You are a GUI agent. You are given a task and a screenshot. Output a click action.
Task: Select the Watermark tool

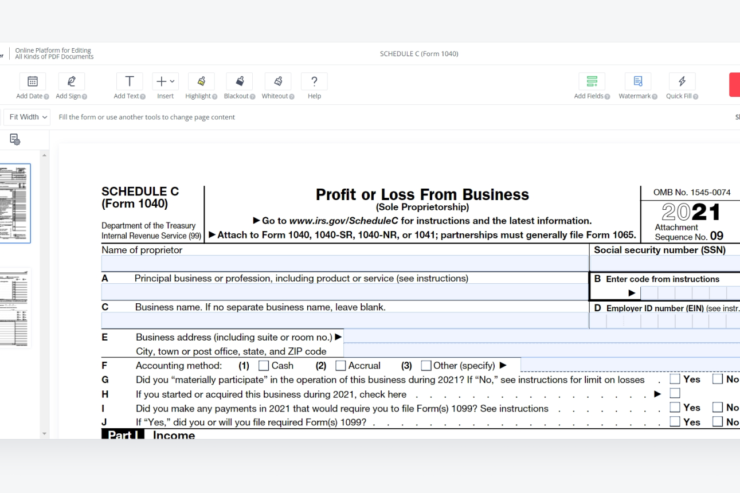pyautogui.click(x=638, y=86)
